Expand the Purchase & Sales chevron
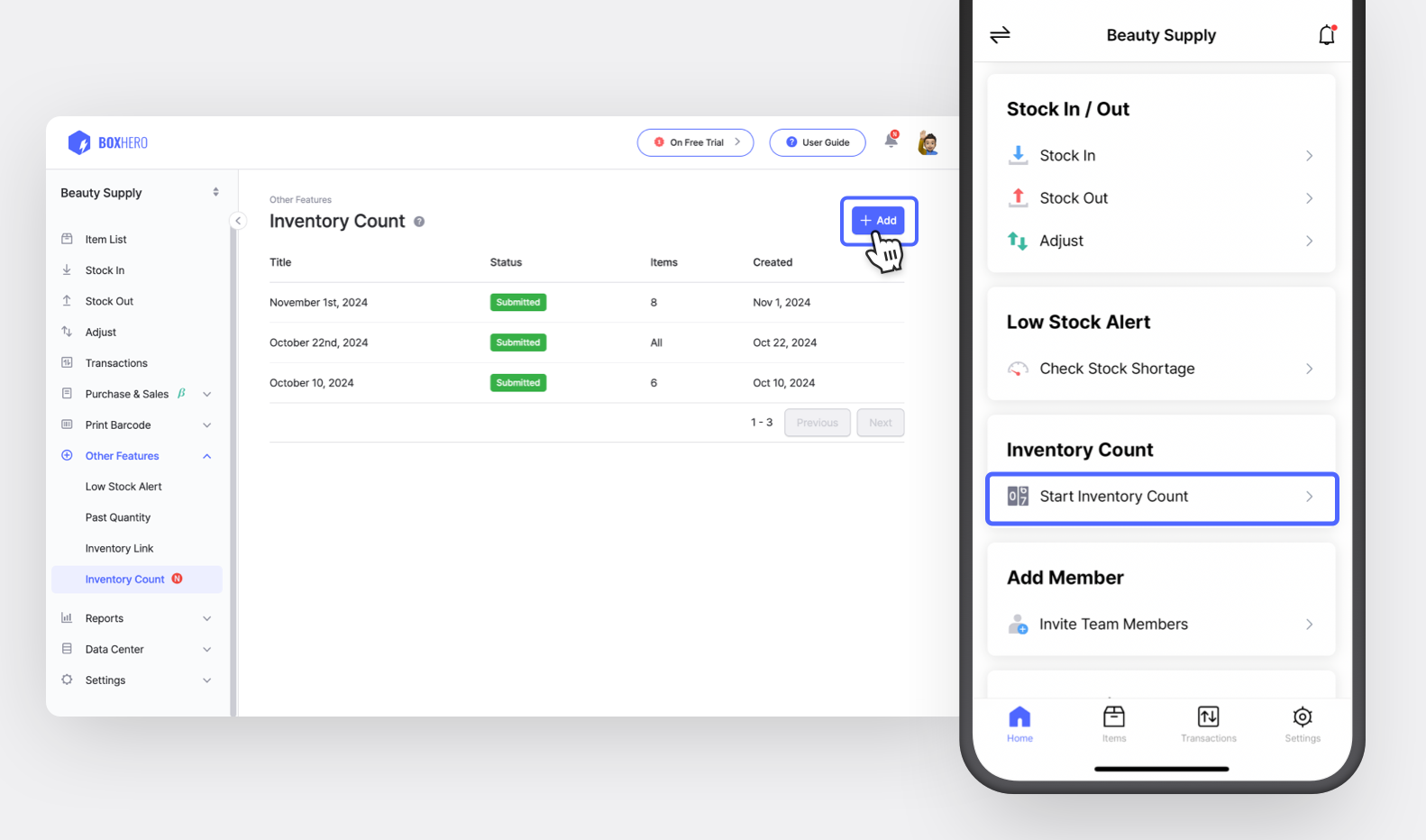1426x840 pixels. coord(207,394)
